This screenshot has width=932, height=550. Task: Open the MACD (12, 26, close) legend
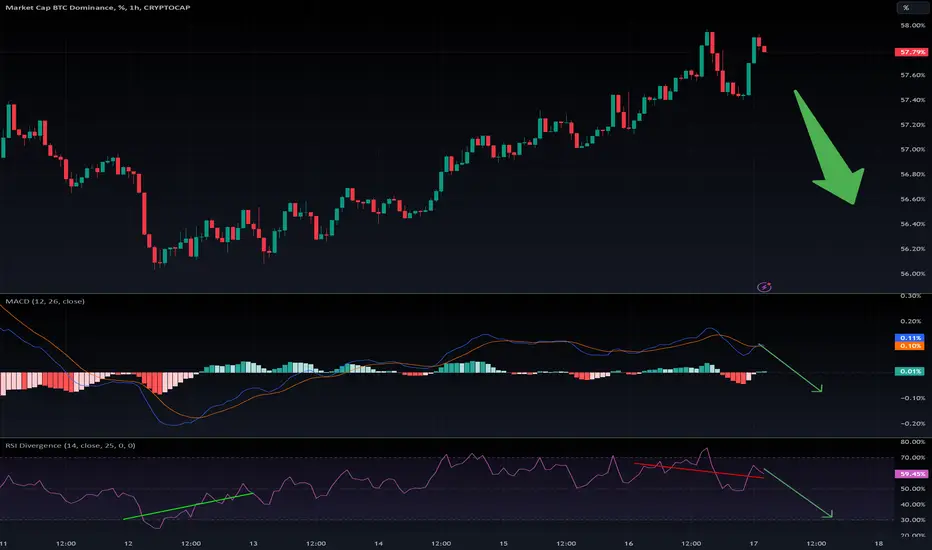45,301
